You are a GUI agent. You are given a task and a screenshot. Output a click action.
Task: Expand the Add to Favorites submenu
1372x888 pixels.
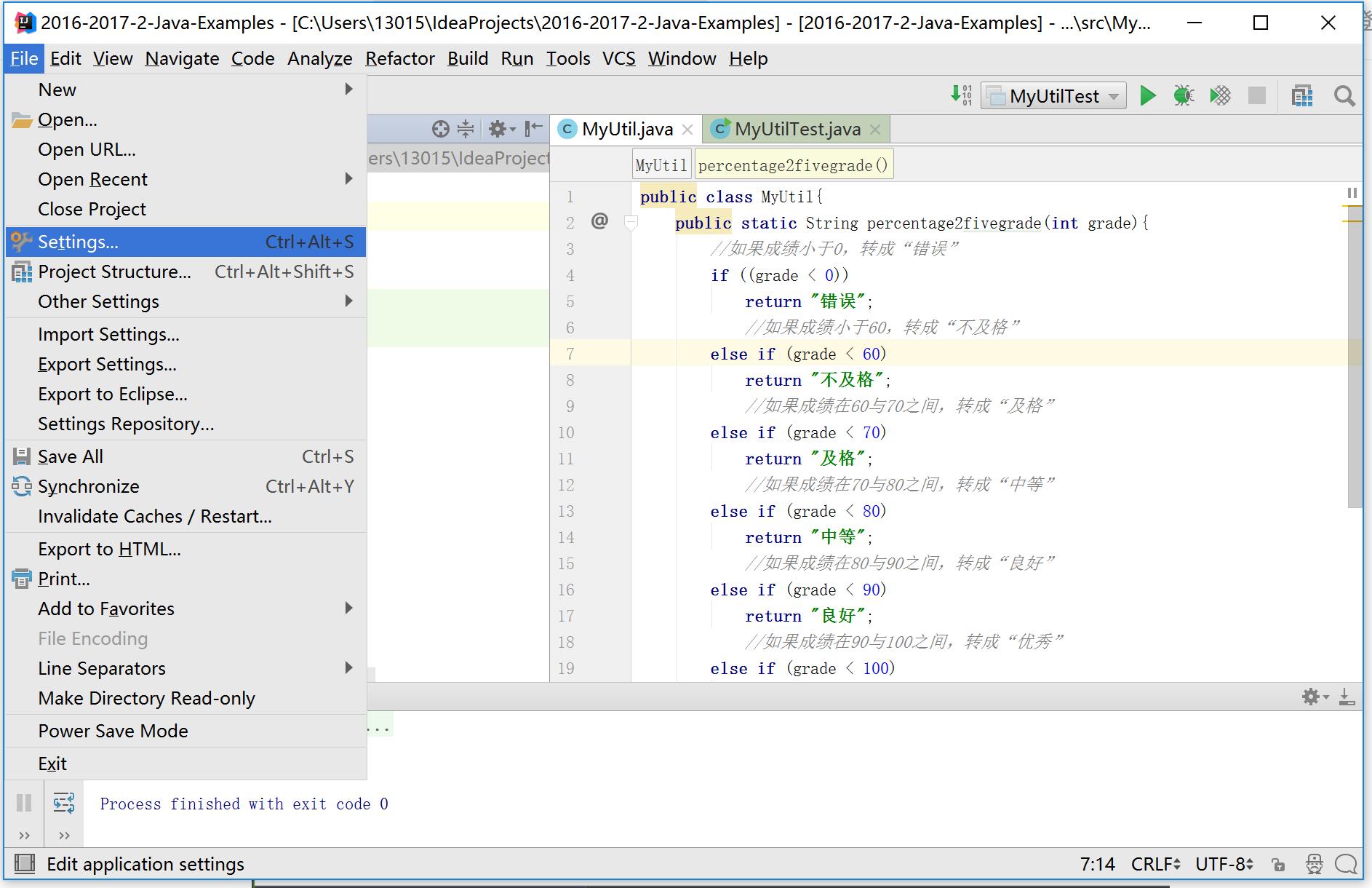[x=186, y=608]
